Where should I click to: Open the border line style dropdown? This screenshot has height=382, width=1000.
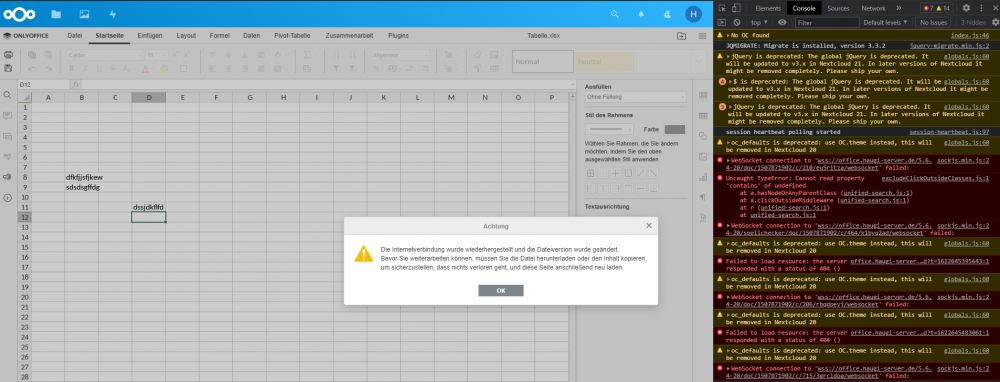click(x=608, y=129)
